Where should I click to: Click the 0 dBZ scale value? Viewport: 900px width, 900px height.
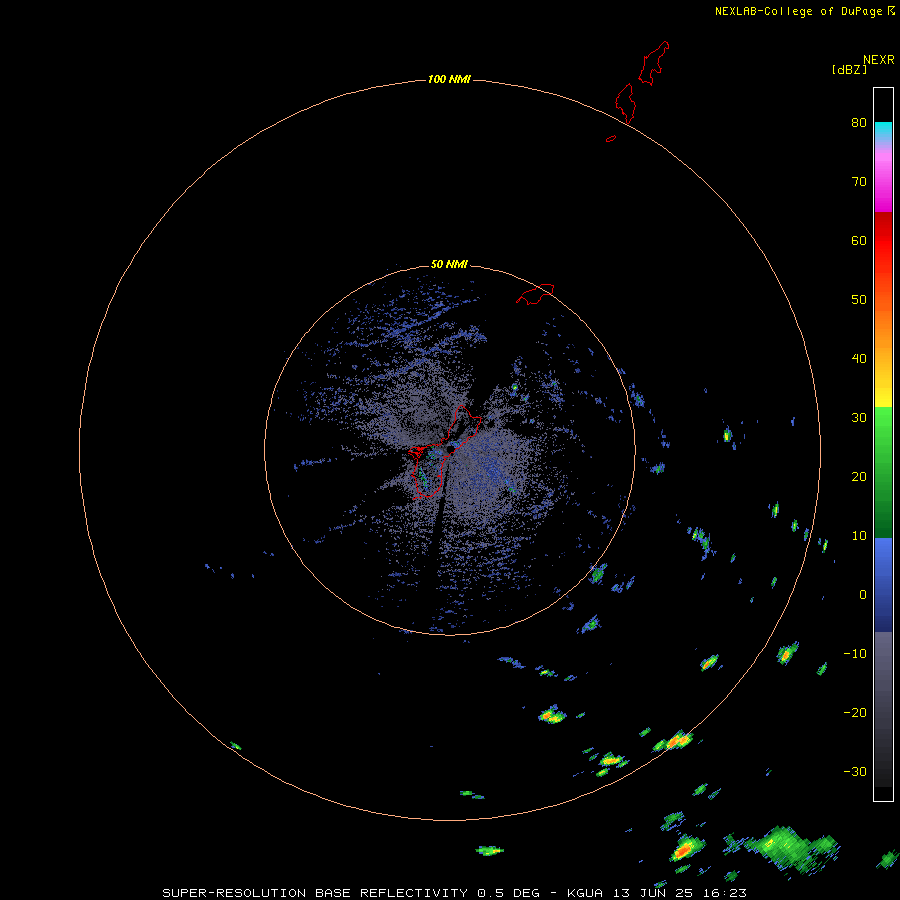click(x=863, y=595)
